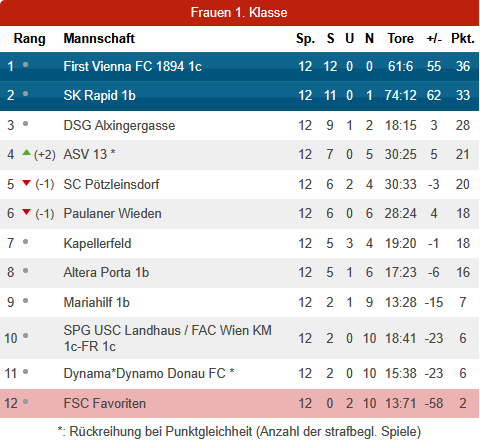The width and height of the screenshot is (480, 441).
Task: Open SPG USC Landhaus / FAC Wien team
Action: [168, 338]
